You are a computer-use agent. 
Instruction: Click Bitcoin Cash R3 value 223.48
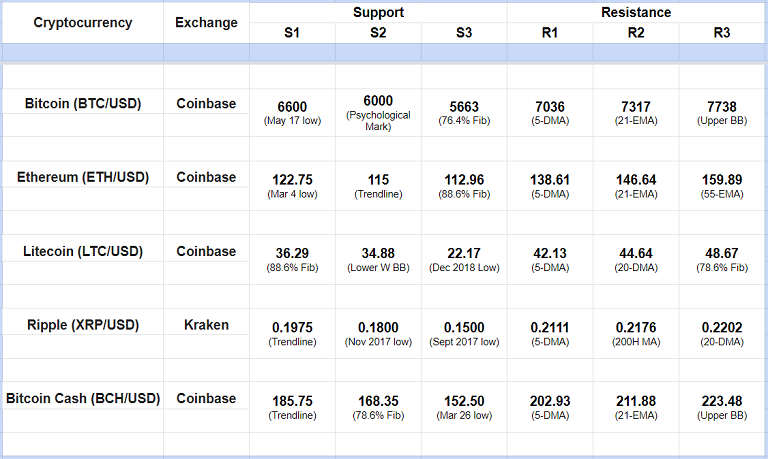coord(722,402)
